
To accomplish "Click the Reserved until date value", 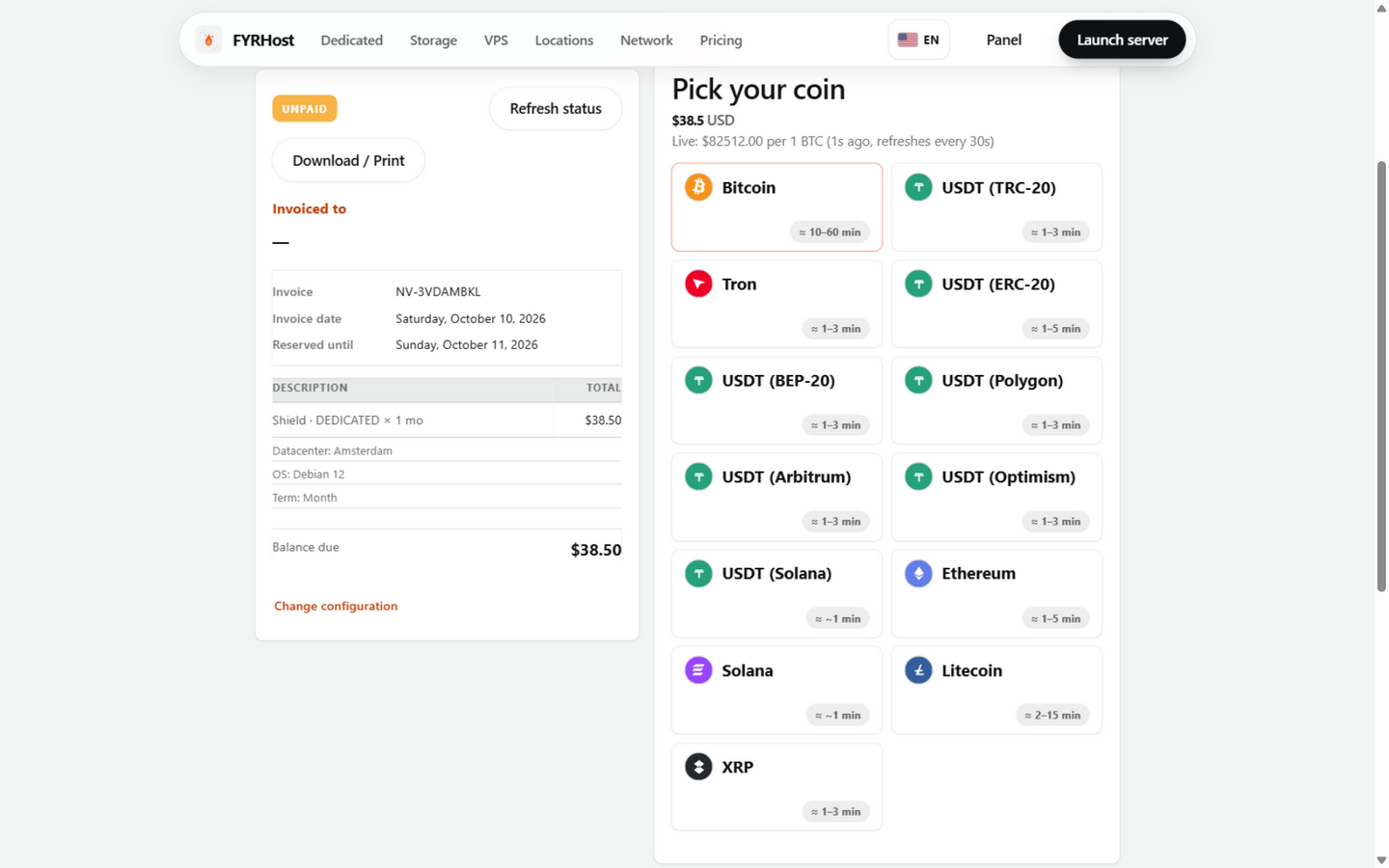I will click(x=467, y=344).
